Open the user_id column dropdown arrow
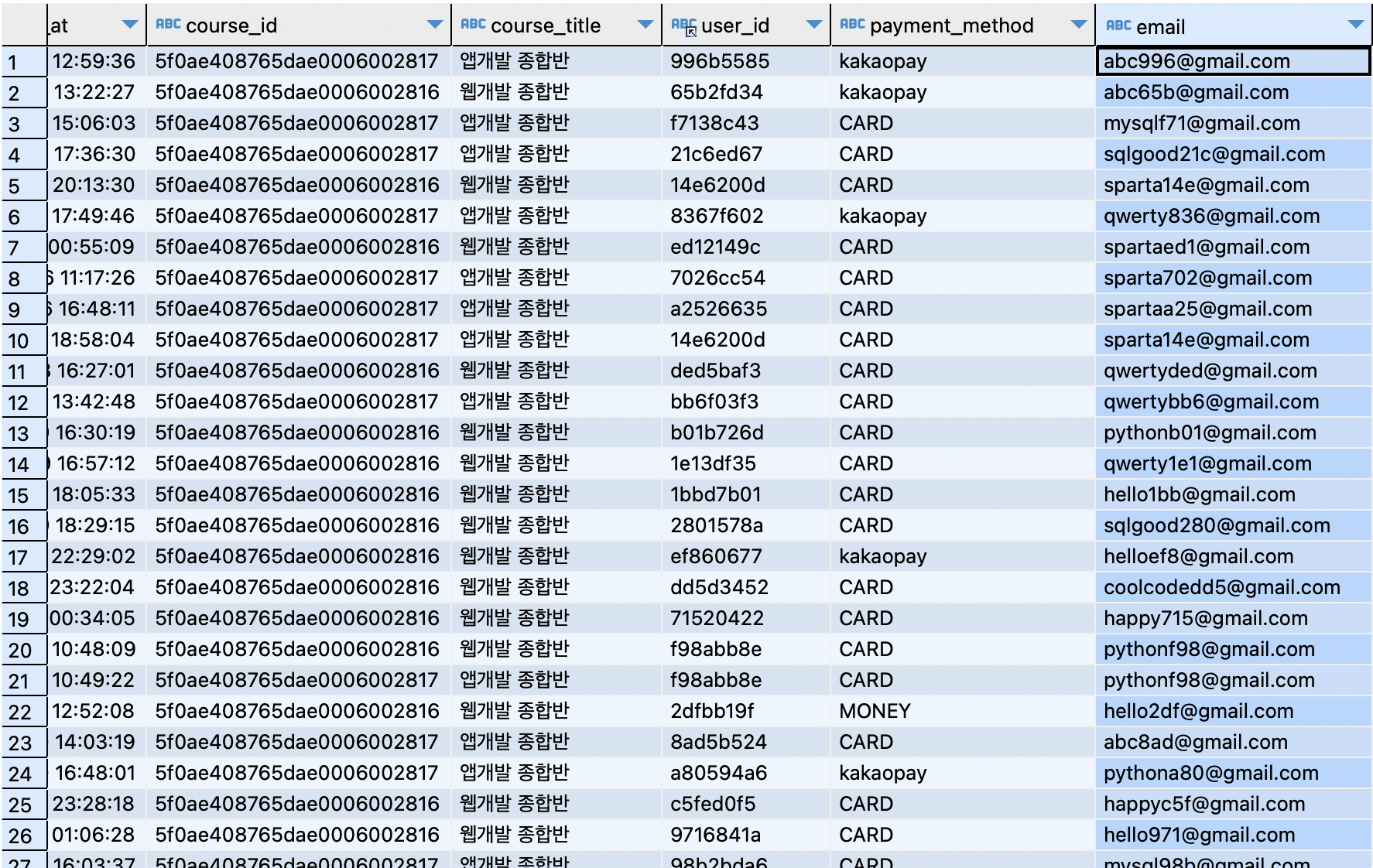 coord(813,25)
